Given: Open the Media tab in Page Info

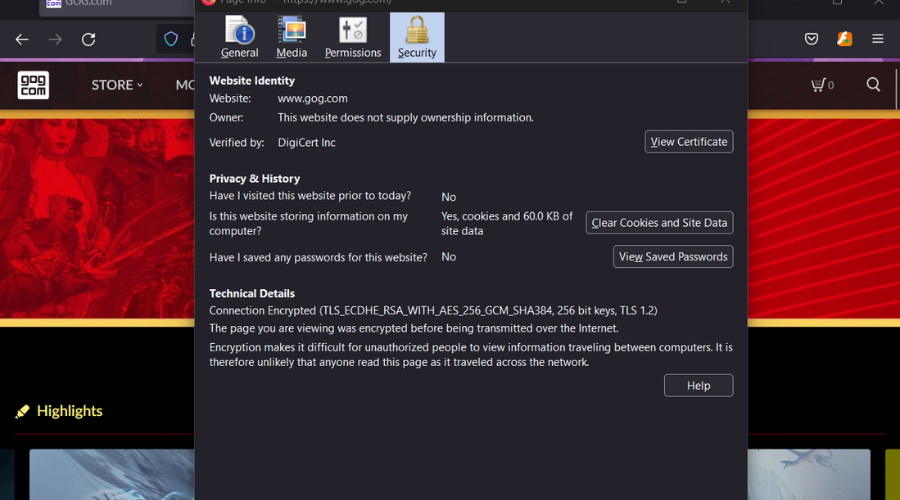Looking at the screenshot, I should [x=292, y=37].
